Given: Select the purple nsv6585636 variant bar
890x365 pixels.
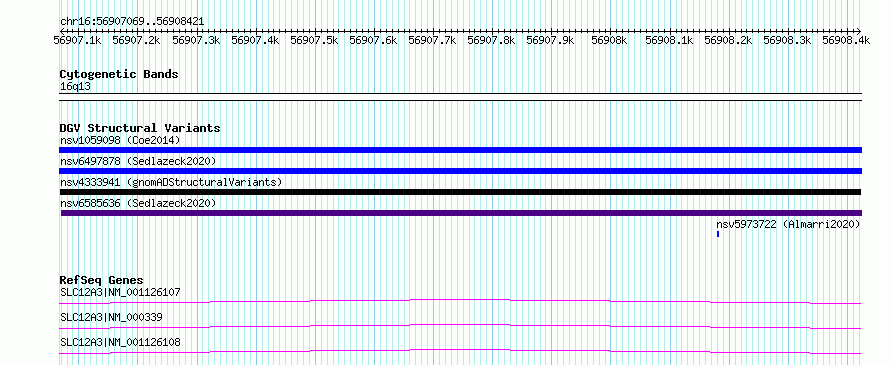Looking at the screenshot, I should [x=461, y=213].
